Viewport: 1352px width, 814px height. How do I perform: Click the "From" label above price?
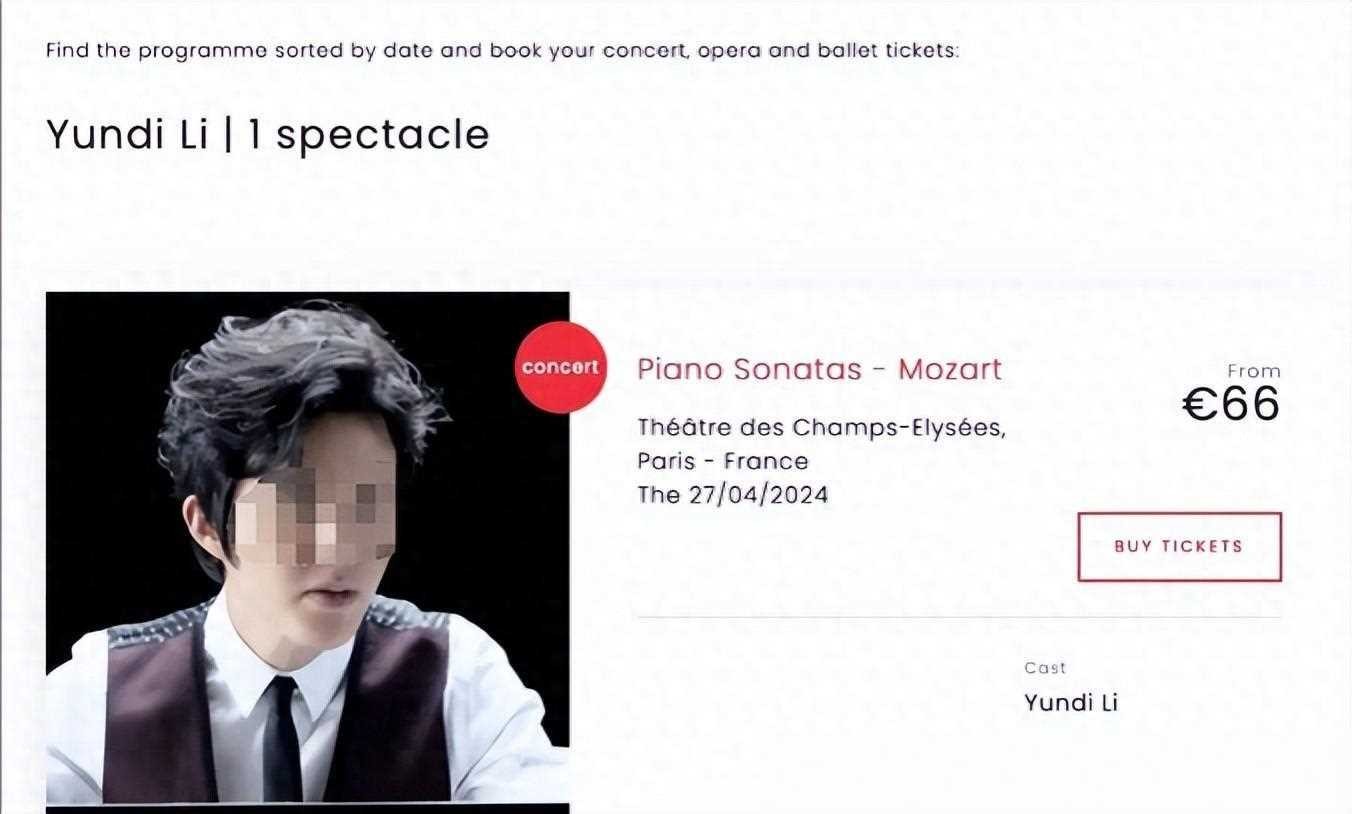click(x=1253, y=371)
